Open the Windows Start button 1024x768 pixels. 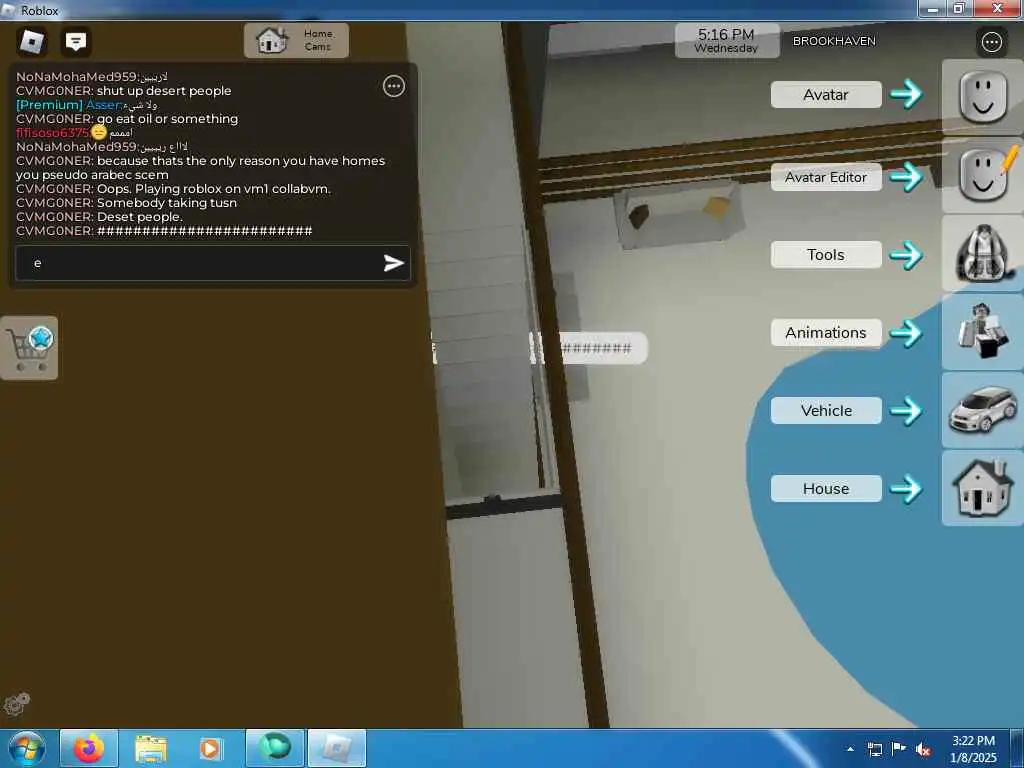tap(26, 748)
